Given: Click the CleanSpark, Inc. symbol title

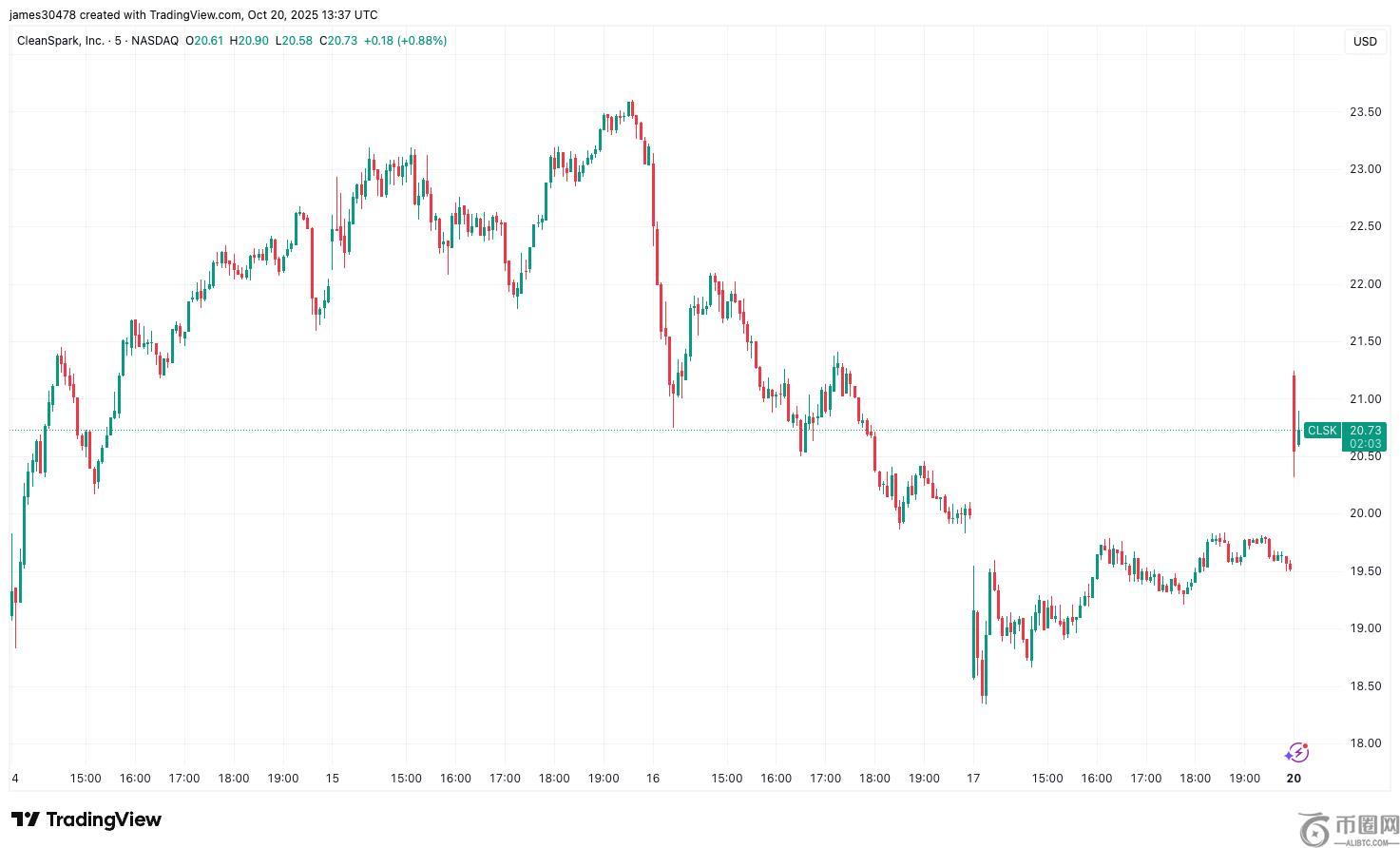Looking at the screenshot, I should [61, 41].
